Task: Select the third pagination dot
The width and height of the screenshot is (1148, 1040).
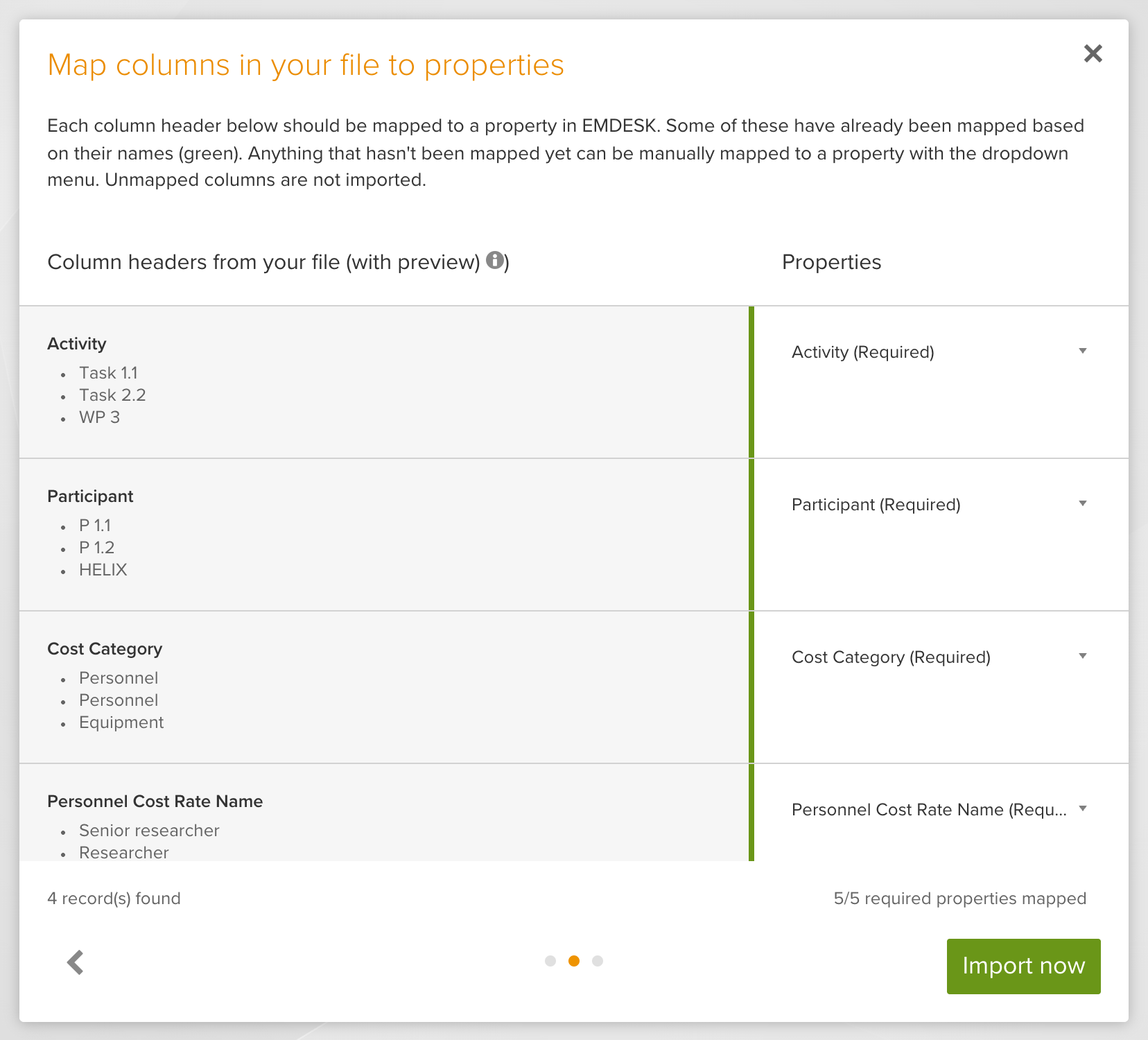Action: click(x=598, y=961)
